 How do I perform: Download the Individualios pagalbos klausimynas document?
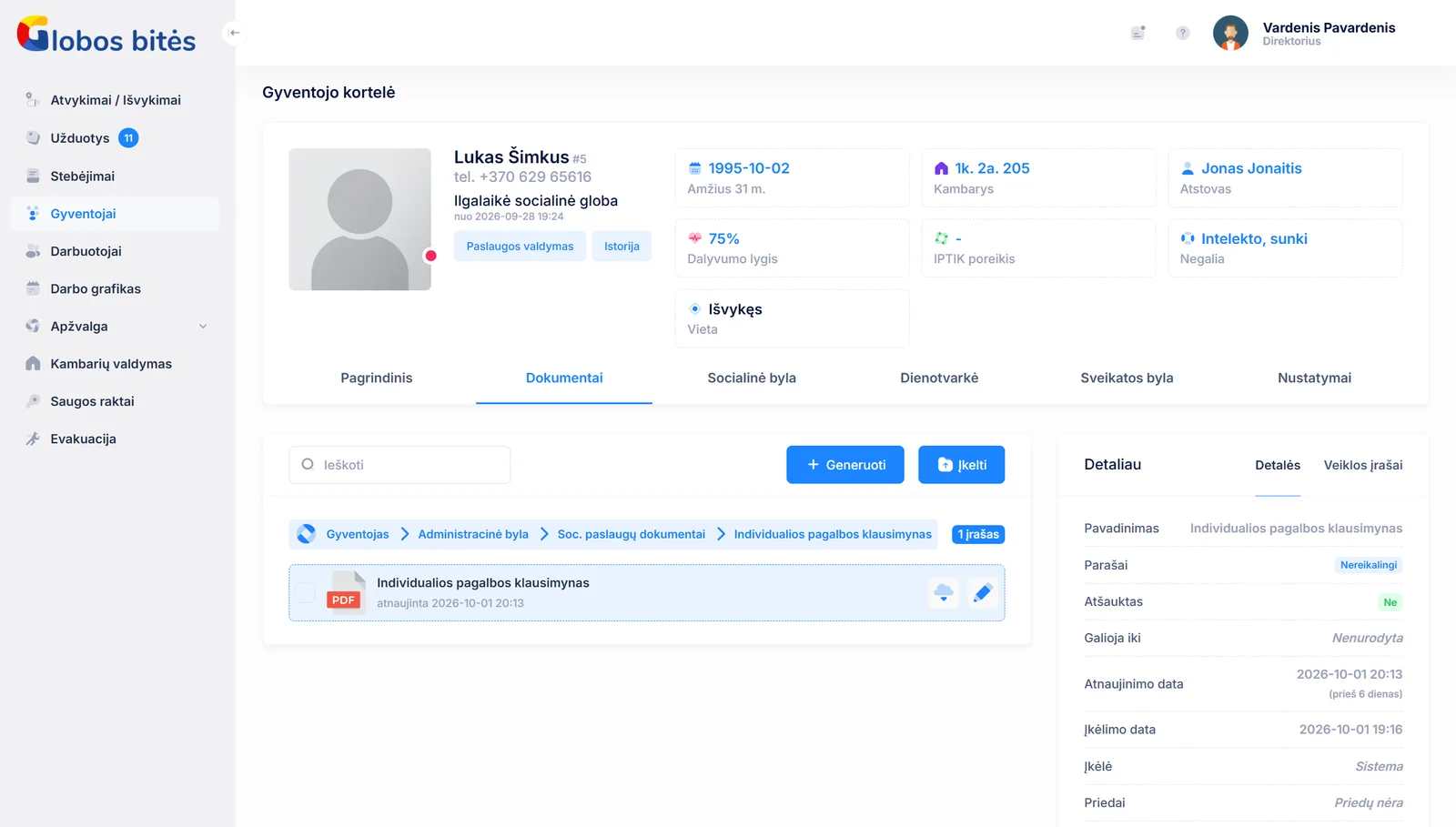pos(944,593)
